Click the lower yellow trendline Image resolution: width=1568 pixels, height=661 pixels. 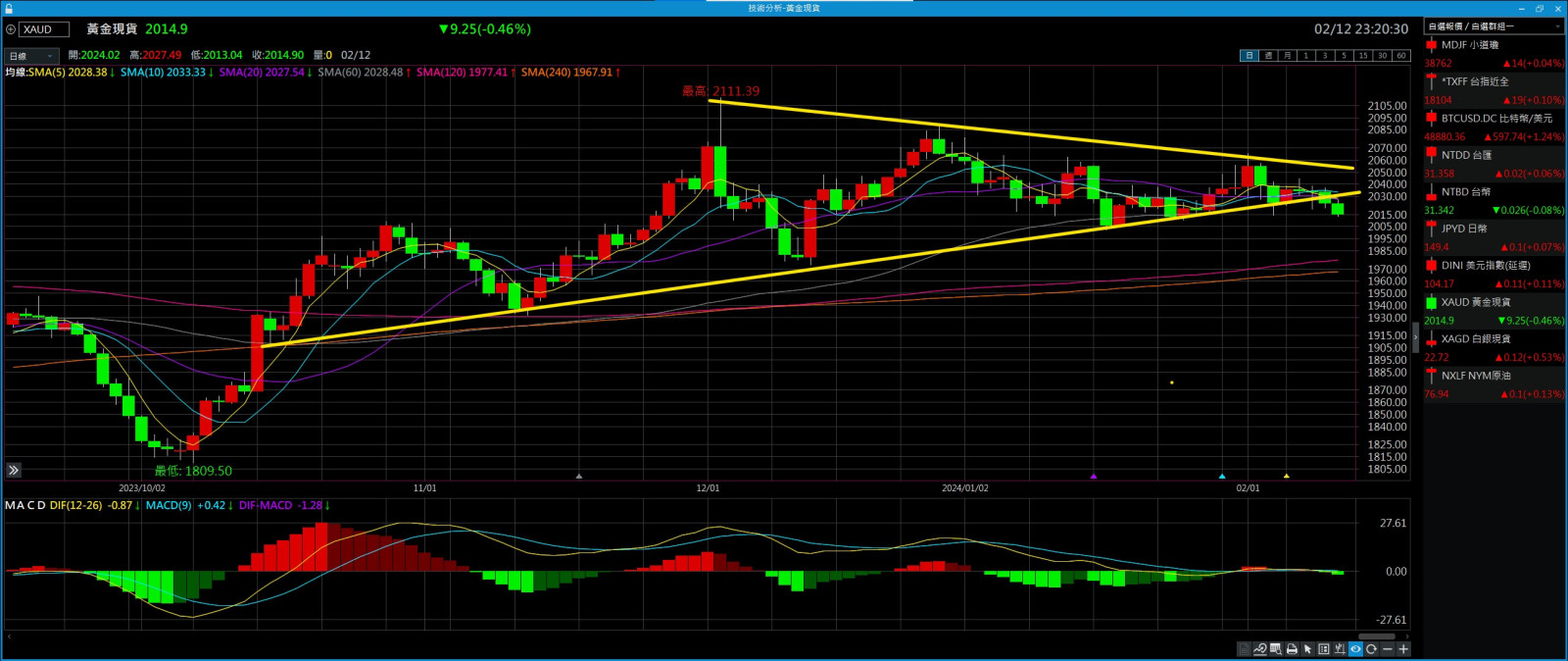[809, 270]
